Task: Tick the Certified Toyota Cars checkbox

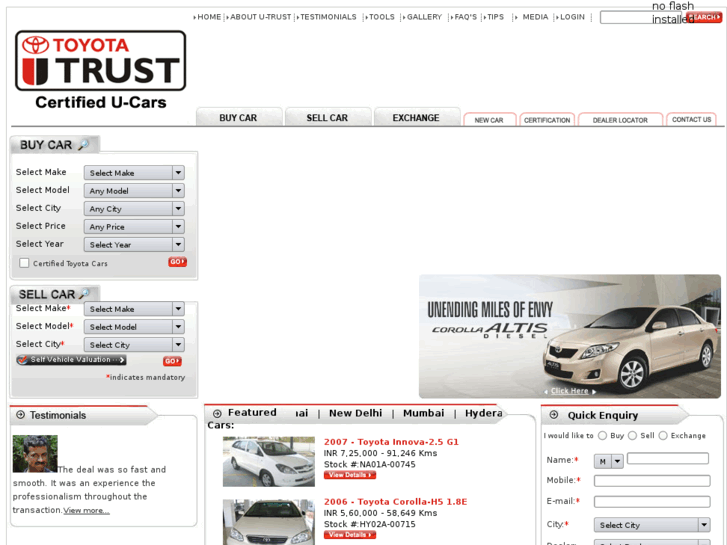Action: coord(24,263)
